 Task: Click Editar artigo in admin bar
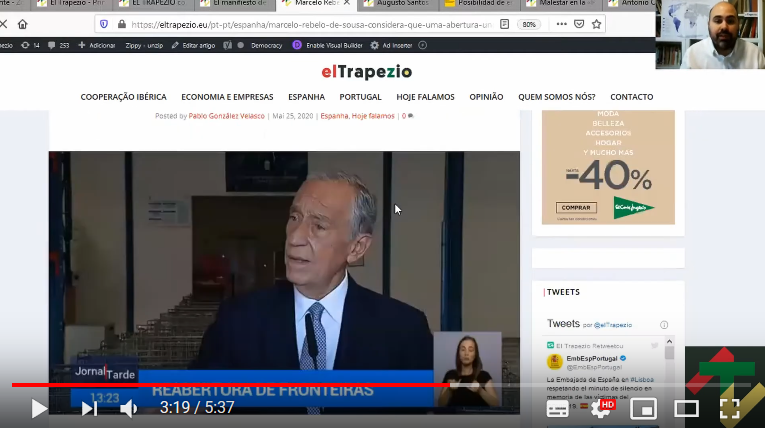click(x=193, y=45)
